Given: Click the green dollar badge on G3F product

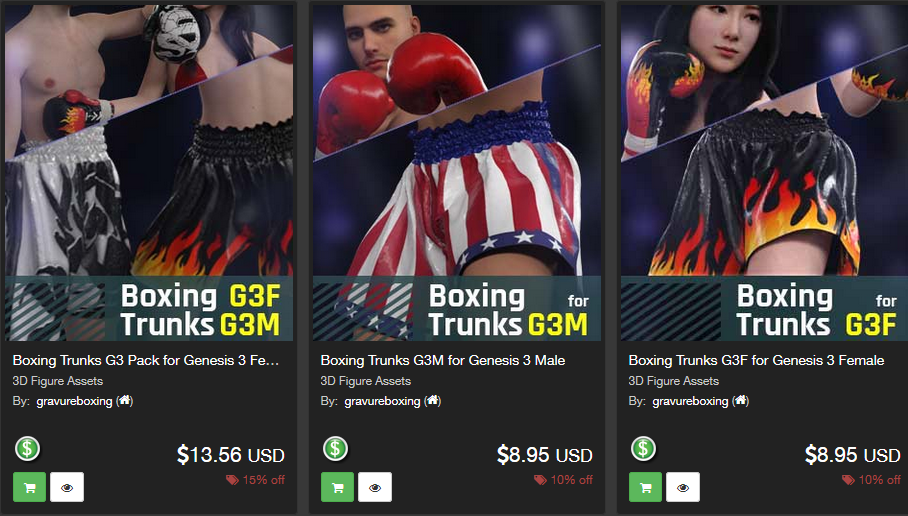Looking at the screenshot, I should point(643,449).
